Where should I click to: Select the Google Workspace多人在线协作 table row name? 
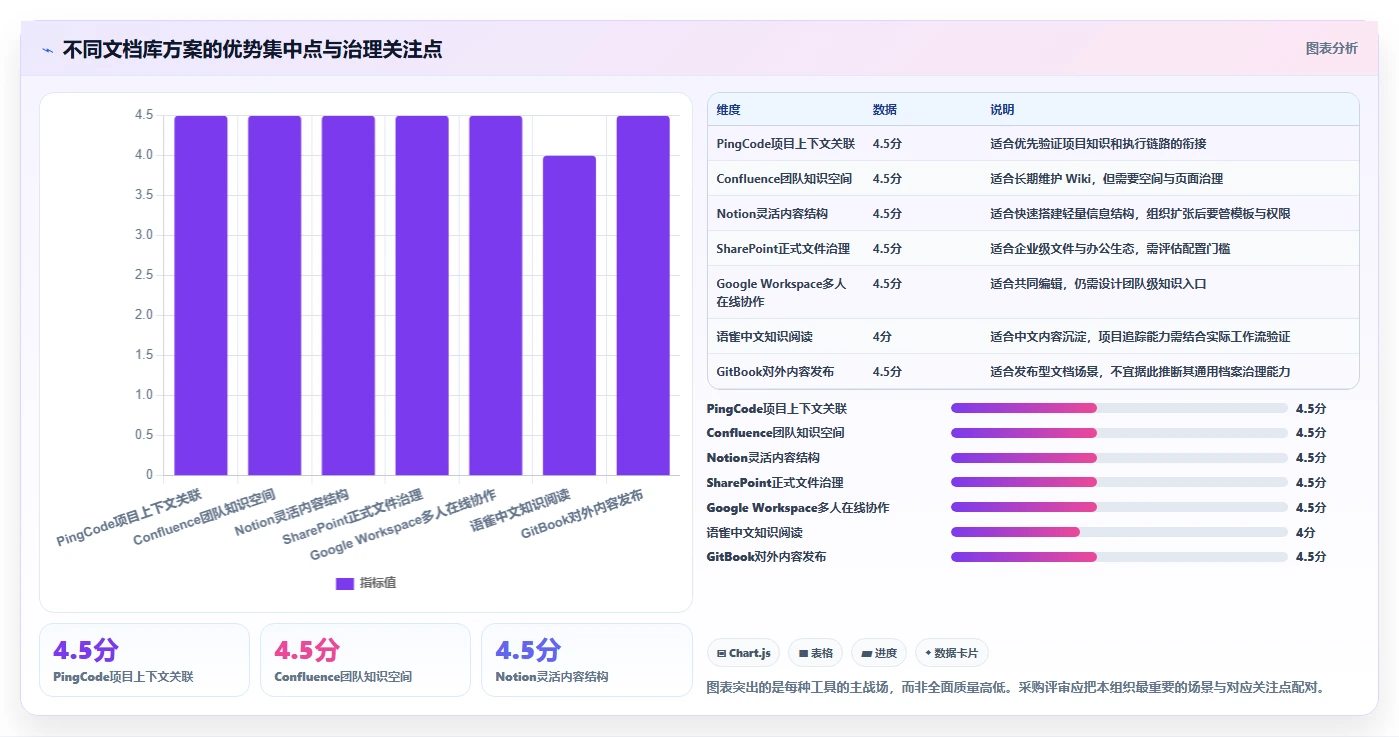tap(782, 292)
